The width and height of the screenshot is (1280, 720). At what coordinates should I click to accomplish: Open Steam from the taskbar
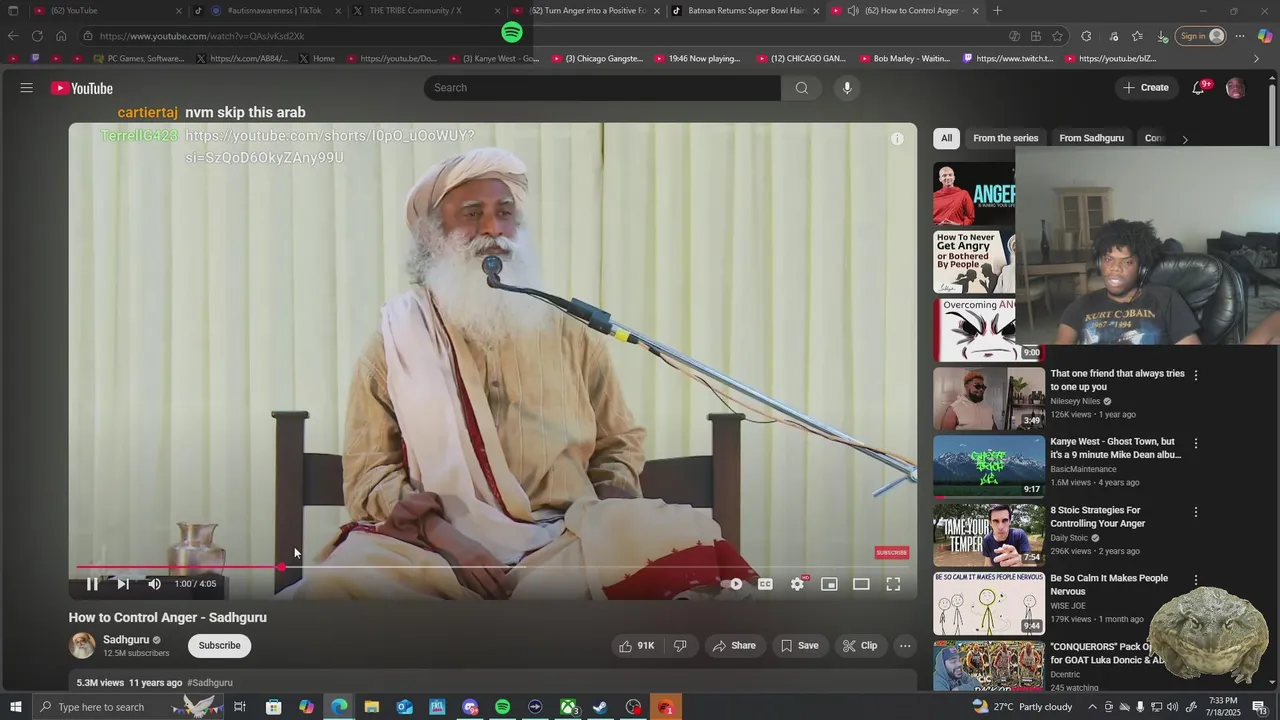coord(601,707)
